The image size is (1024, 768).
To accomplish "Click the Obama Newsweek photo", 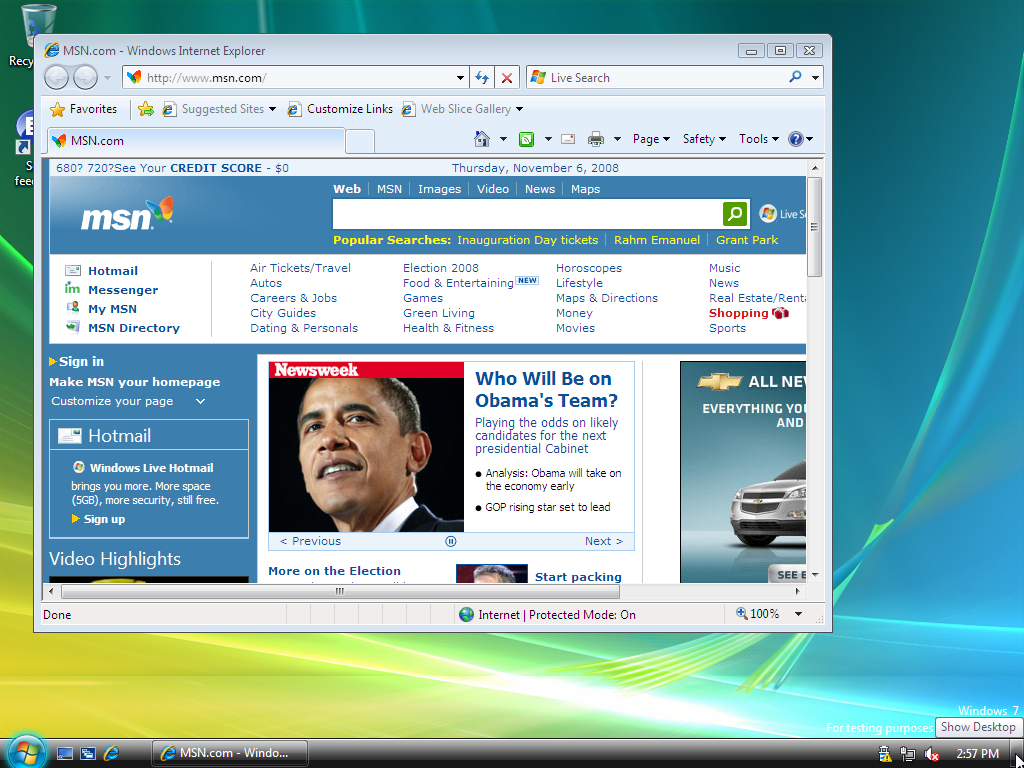I will [x=366, y=447].
